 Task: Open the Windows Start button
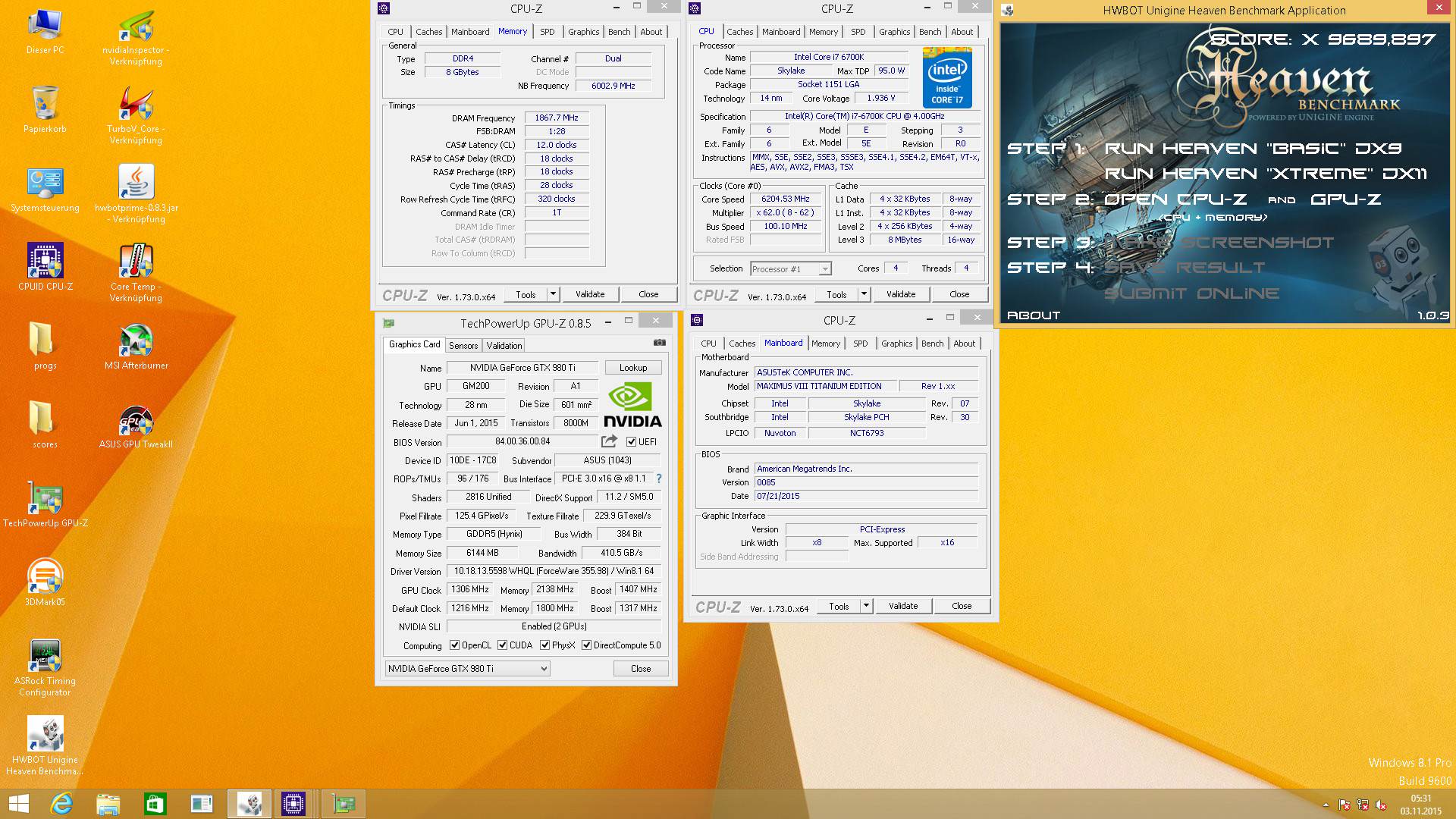tap(19, 804)
